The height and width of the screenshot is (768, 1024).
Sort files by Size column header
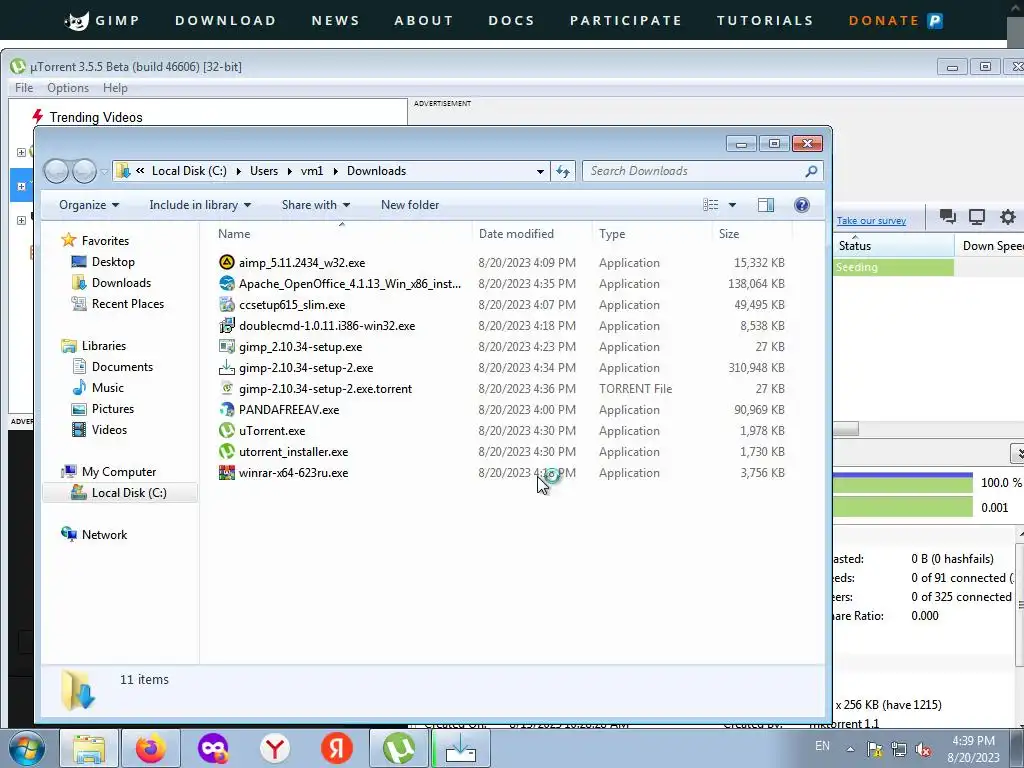pyautogui.click(x=729, y=234)
